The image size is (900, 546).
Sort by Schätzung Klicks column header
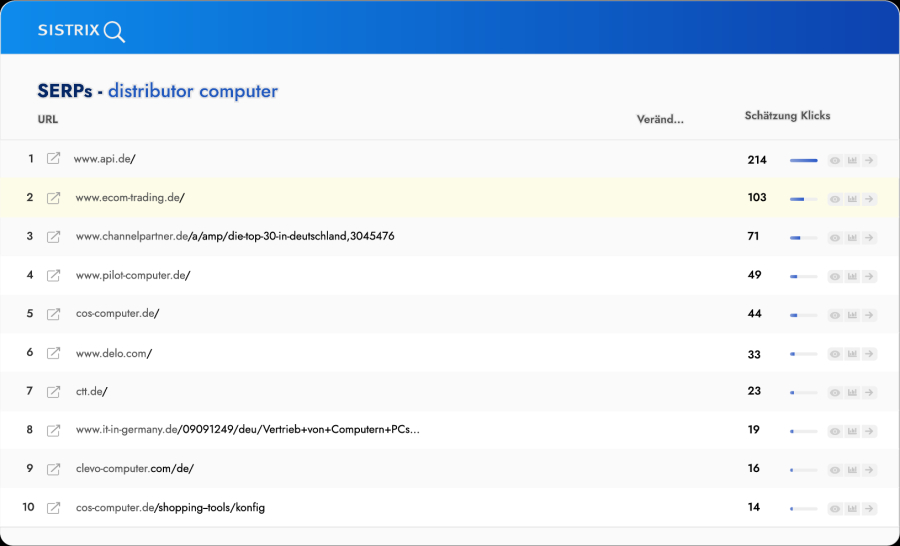click(787, 116)
